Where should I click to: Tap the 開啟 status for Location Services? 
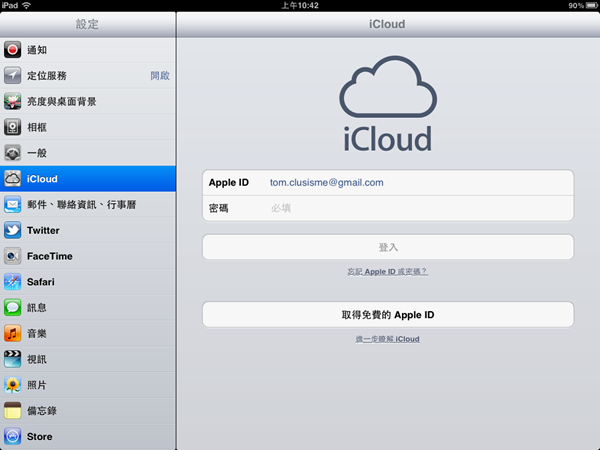(x=160, y=75)
